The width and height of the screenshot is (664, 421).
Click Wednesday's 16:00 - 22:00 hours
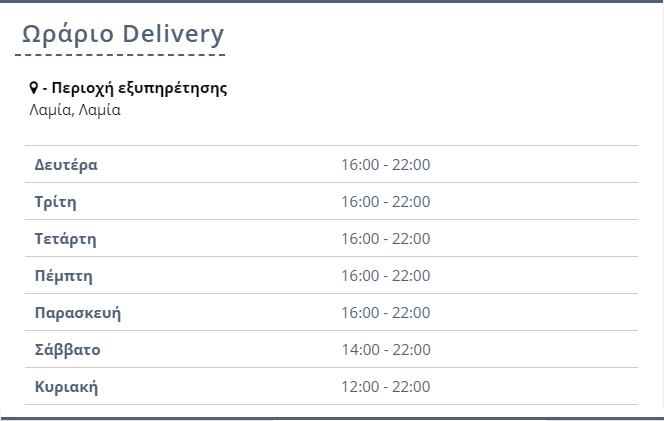point(386,238)
